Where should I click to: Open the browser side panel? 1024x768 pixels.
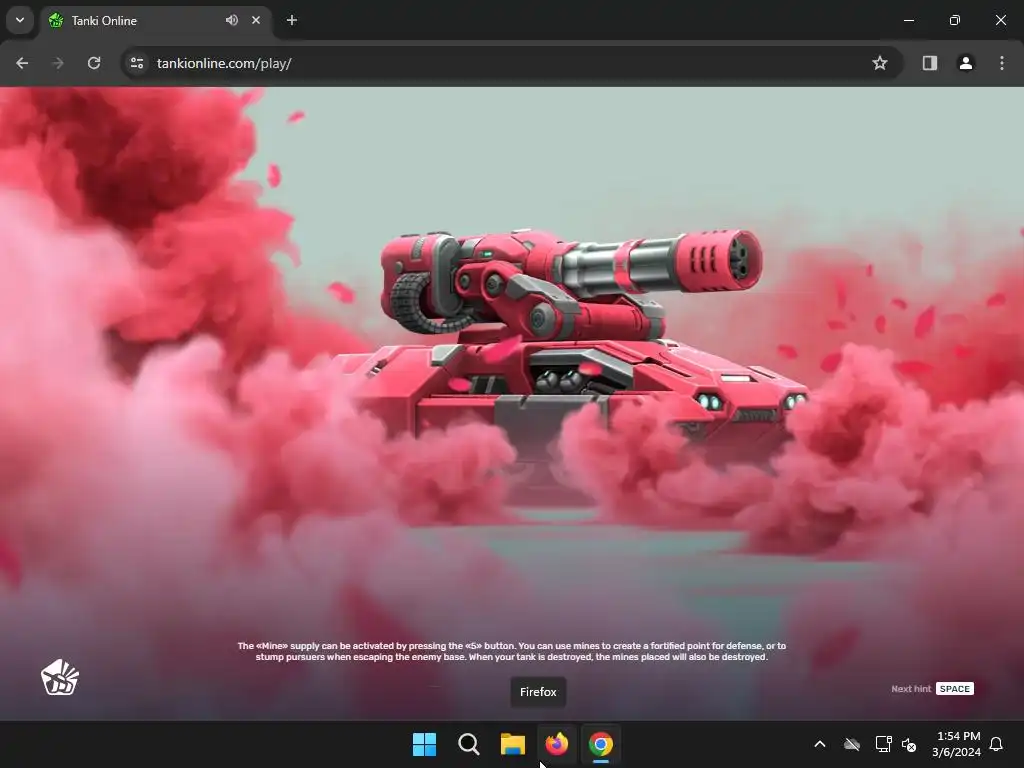tap(930, 63)
